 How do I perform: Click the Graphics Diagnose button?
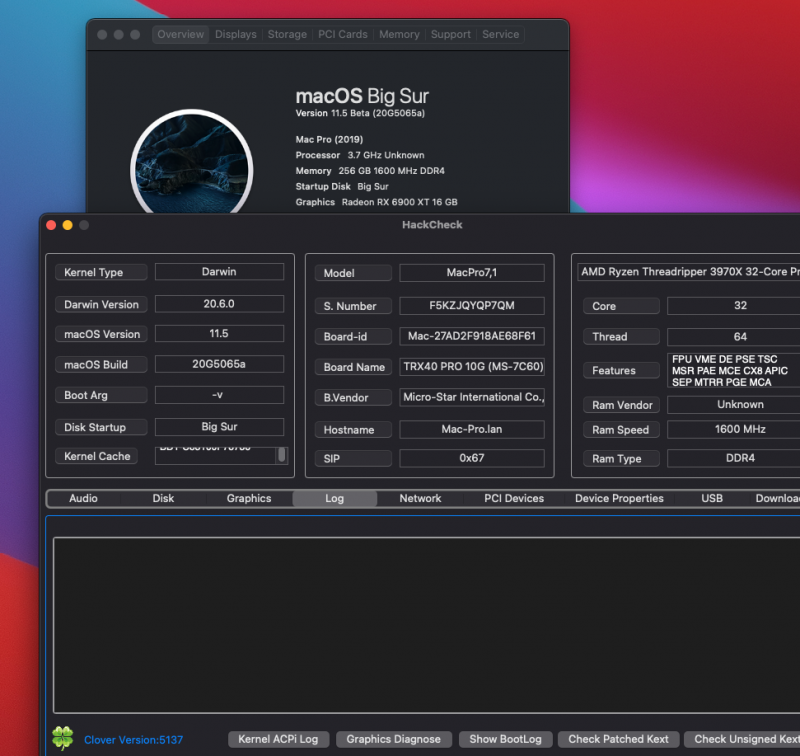393,739
